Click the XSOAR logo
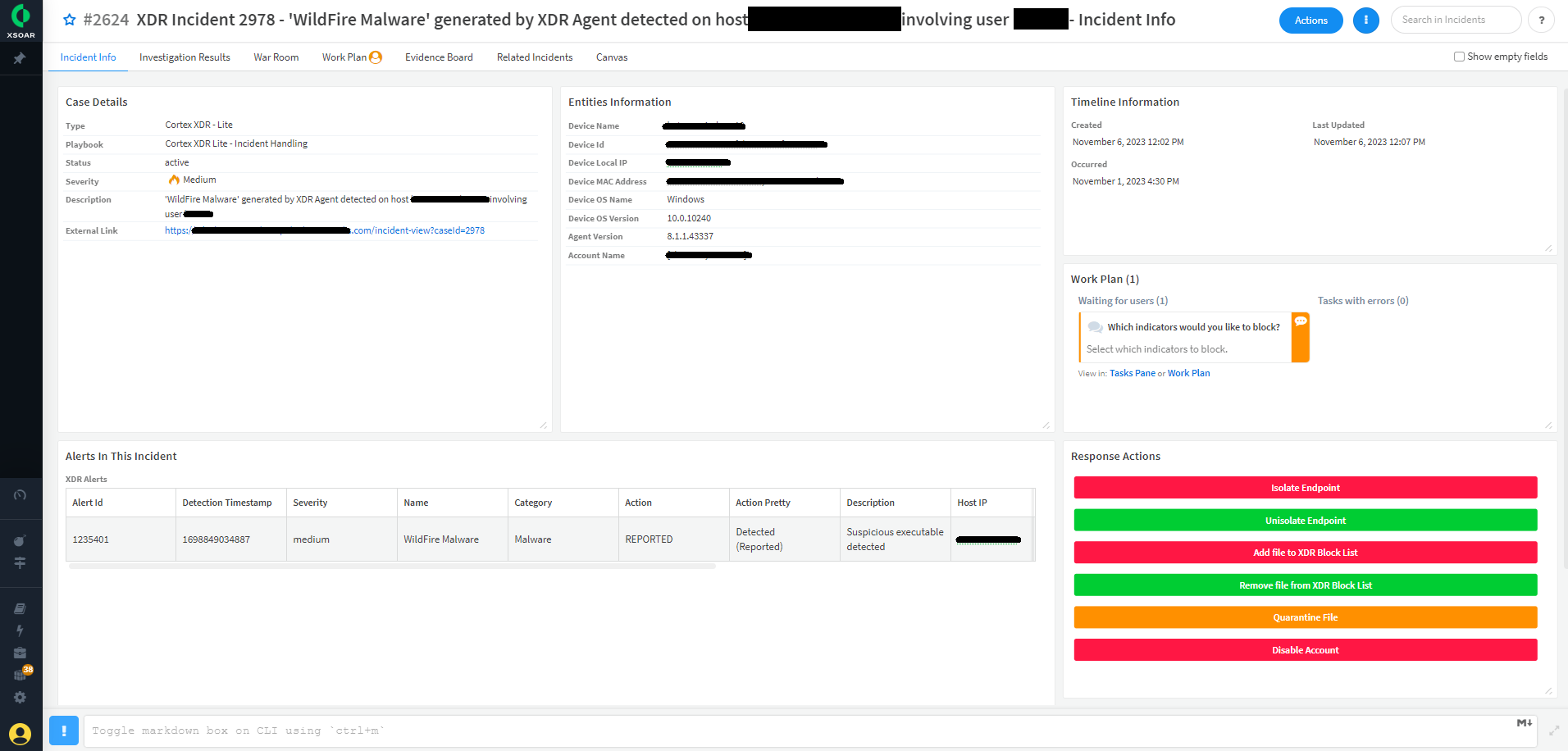1568x751 pixels. (x=21, y=20)
